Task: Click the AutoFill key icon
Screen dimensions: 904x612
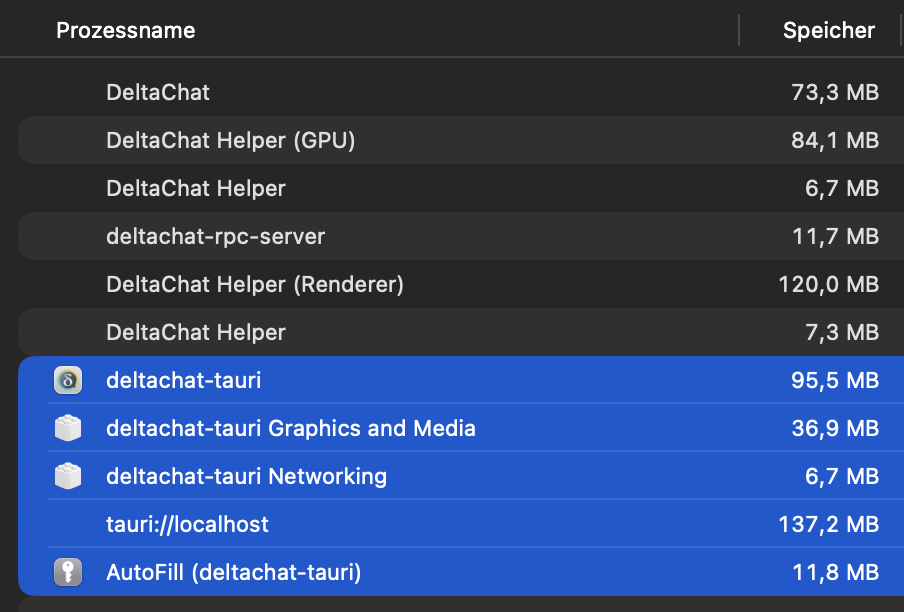Action: (x=67, y=572)
